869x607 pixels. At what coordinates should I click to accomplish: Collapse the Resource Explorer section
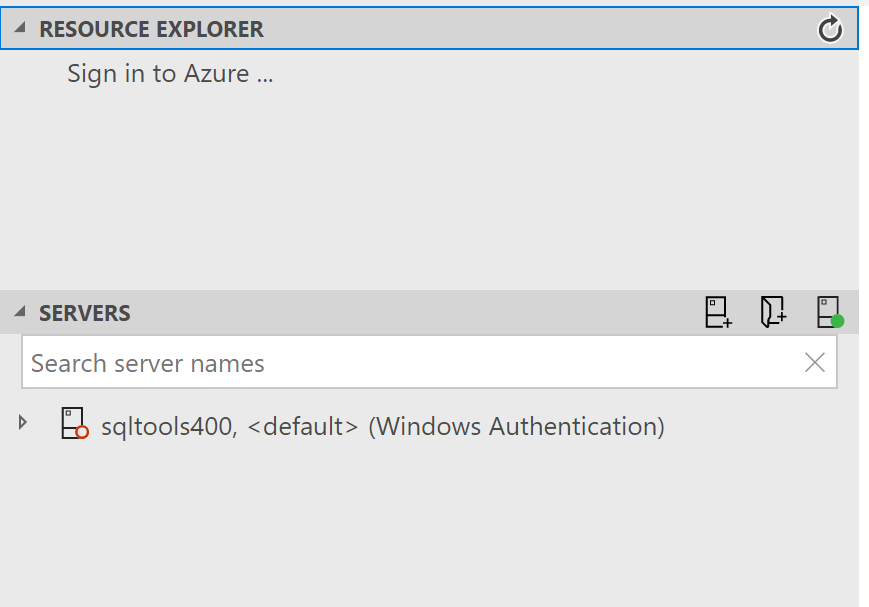click(20, 27)
